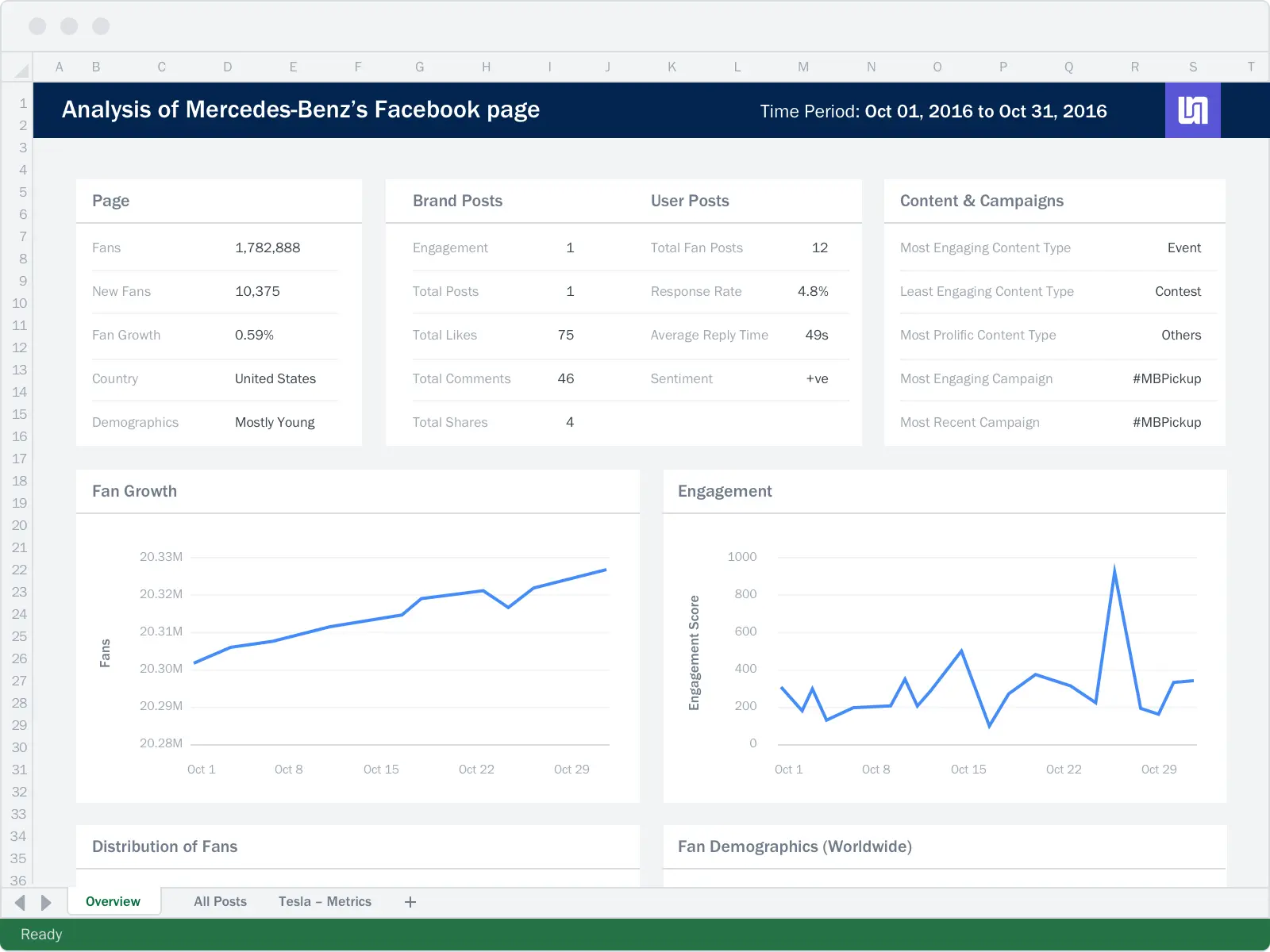Click the select-all corner triangle of the grid
The width and height of the screenshot is (1270, 952).
(x=21, y=71)
